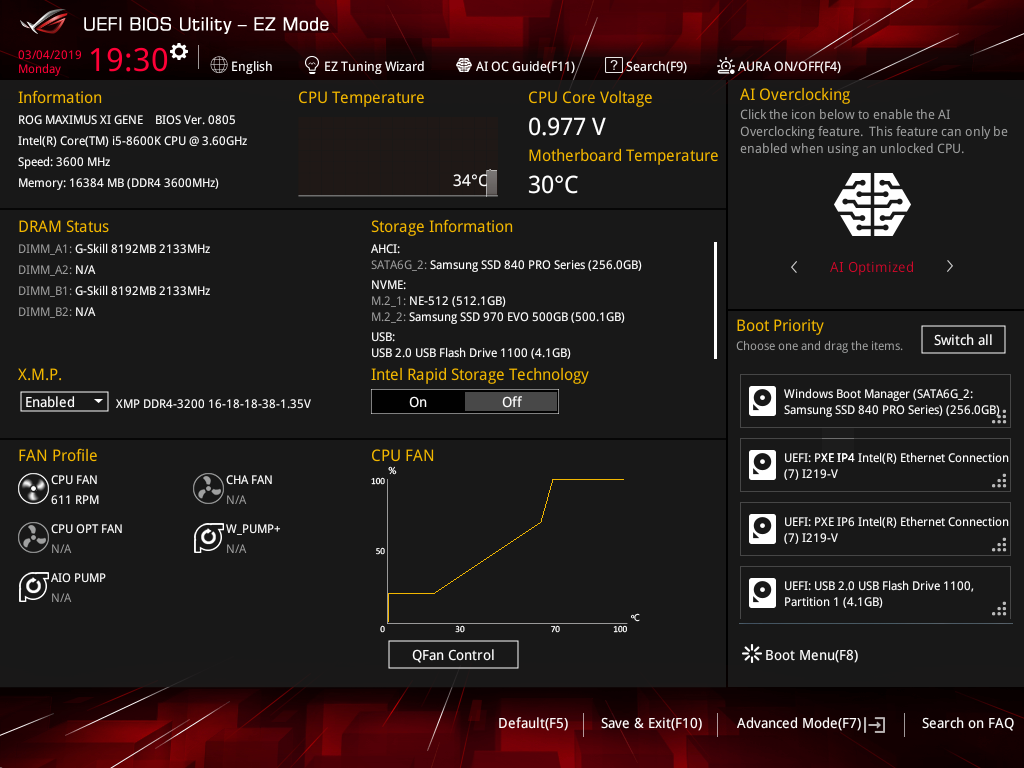Click the Storage Information scrollbar
Screen dimensions: 1024x768
(716, 300)
